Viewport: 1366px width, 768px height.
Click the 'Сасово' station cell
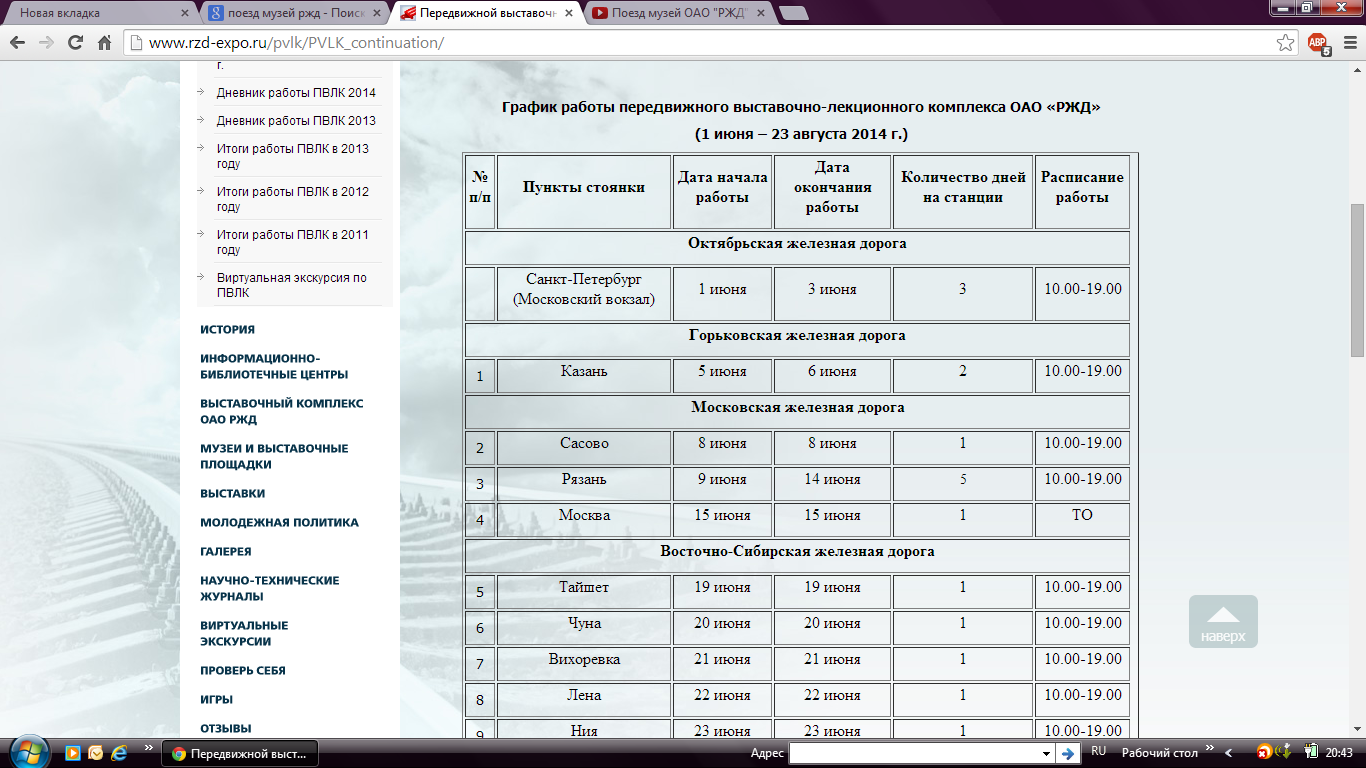point(584,447)
